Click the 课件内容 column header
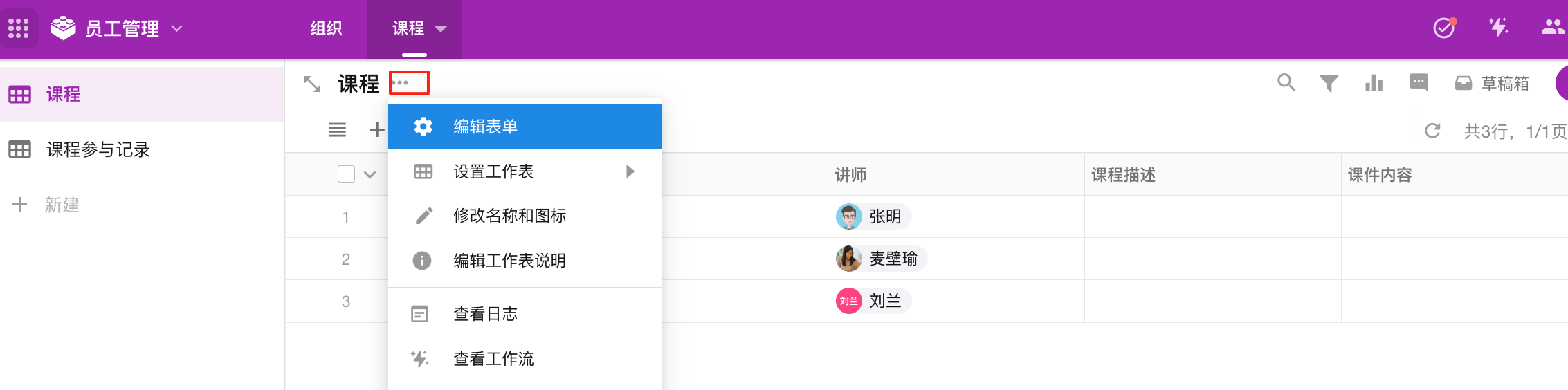The height and width of the screenshot is (390, 1568). (x=1455, y=175)
